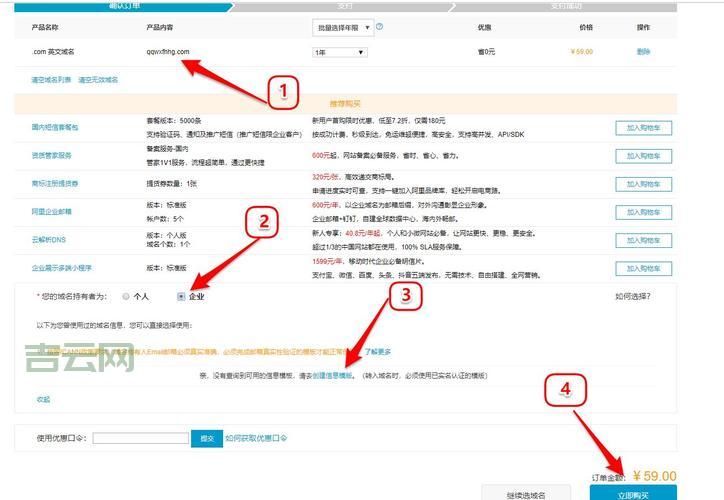Click the help icon beside 批量选择年限

[380, 27]
